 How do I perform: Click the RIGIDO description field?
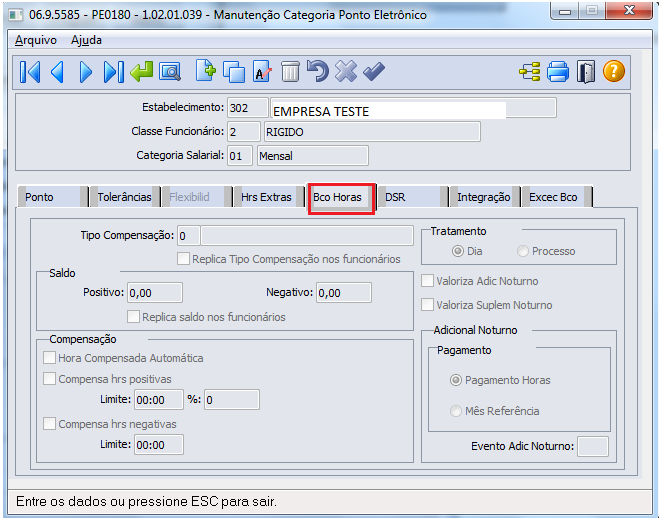(x=372, y=132)
